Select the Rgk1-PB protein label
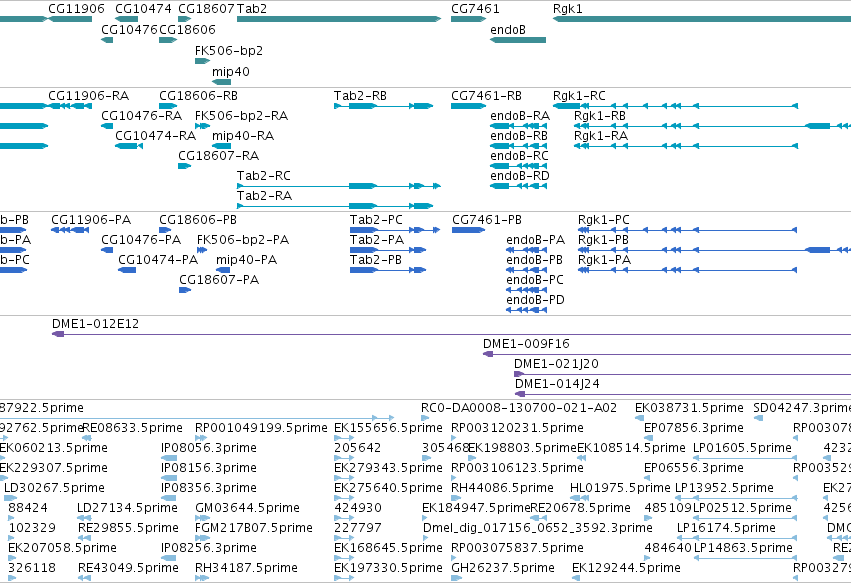Image resolution: width=851 pixels, height=583 pixels. [x=604, y=240]
